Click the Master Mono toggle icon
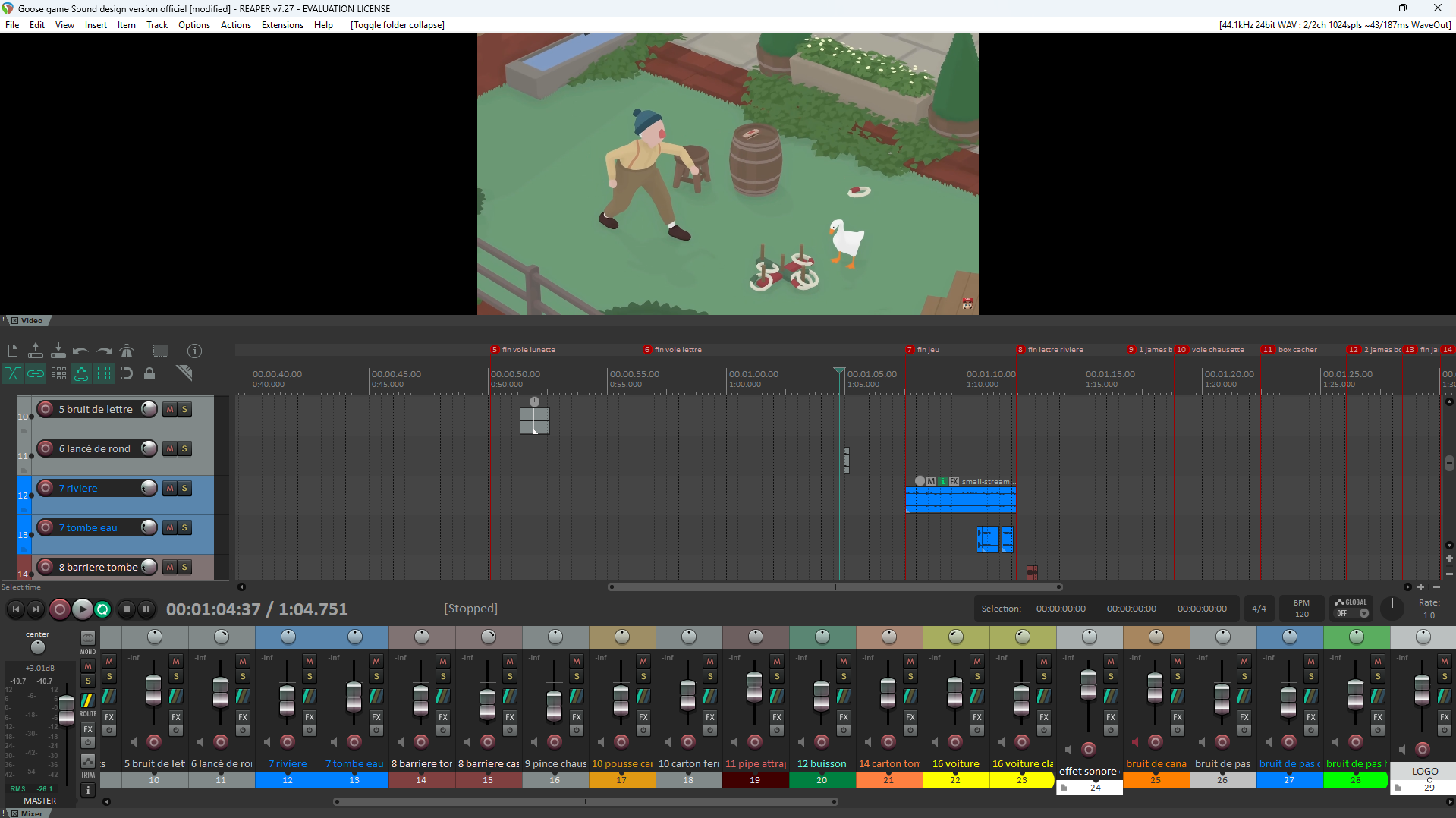Screen dimensions: 1456x818 (88, 638)
